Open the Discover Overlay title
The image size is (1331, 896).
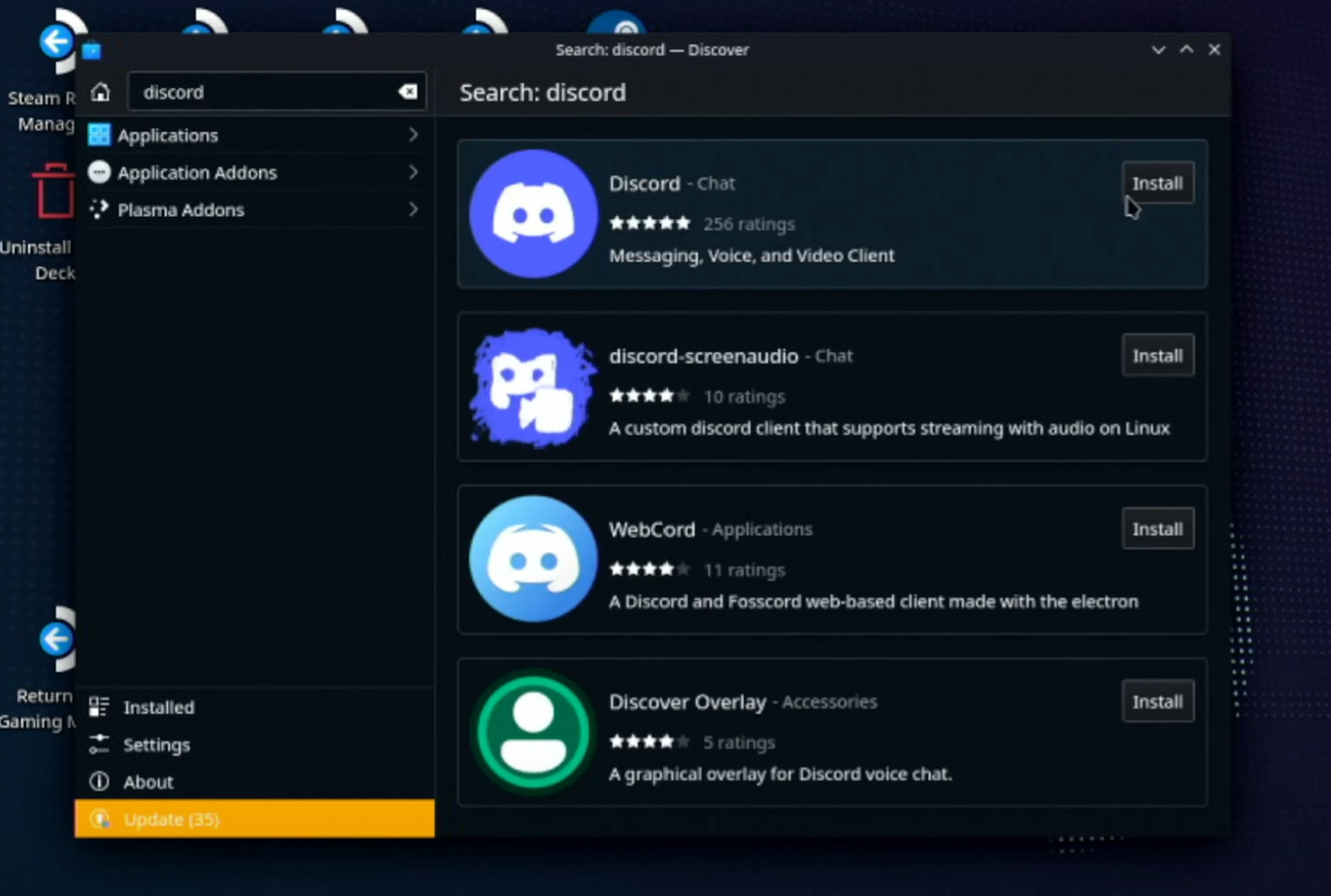tap(687, 702)
